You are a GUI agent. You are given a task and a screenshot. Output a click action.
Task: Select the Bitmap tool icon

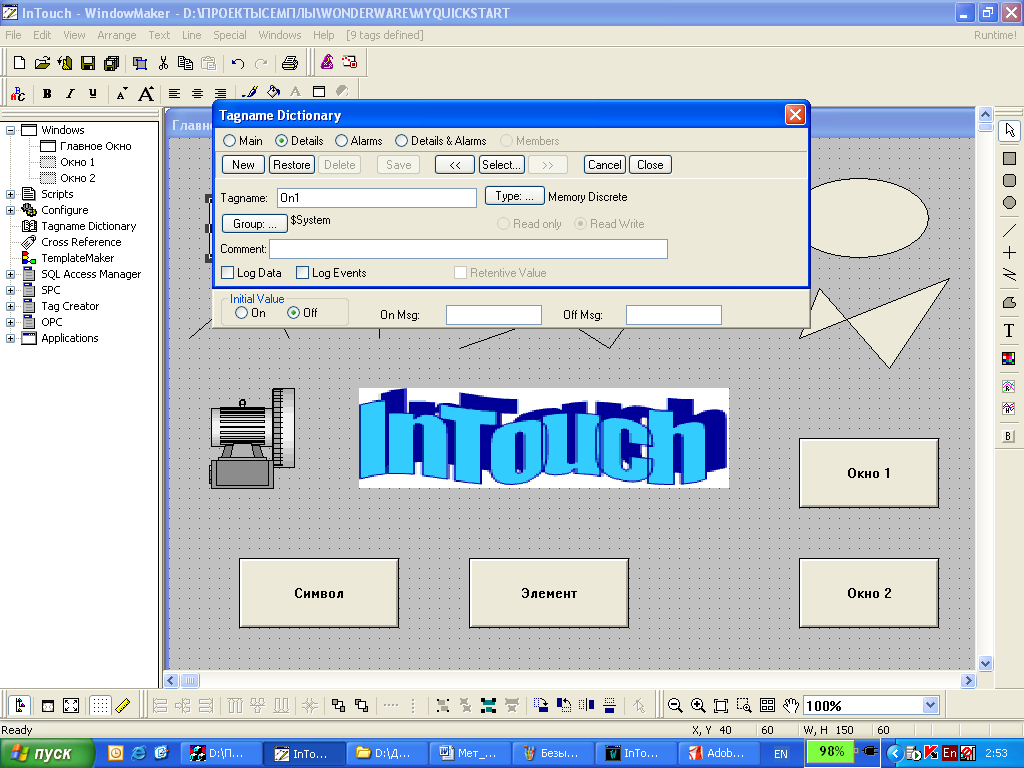[x=1009, y=358]
